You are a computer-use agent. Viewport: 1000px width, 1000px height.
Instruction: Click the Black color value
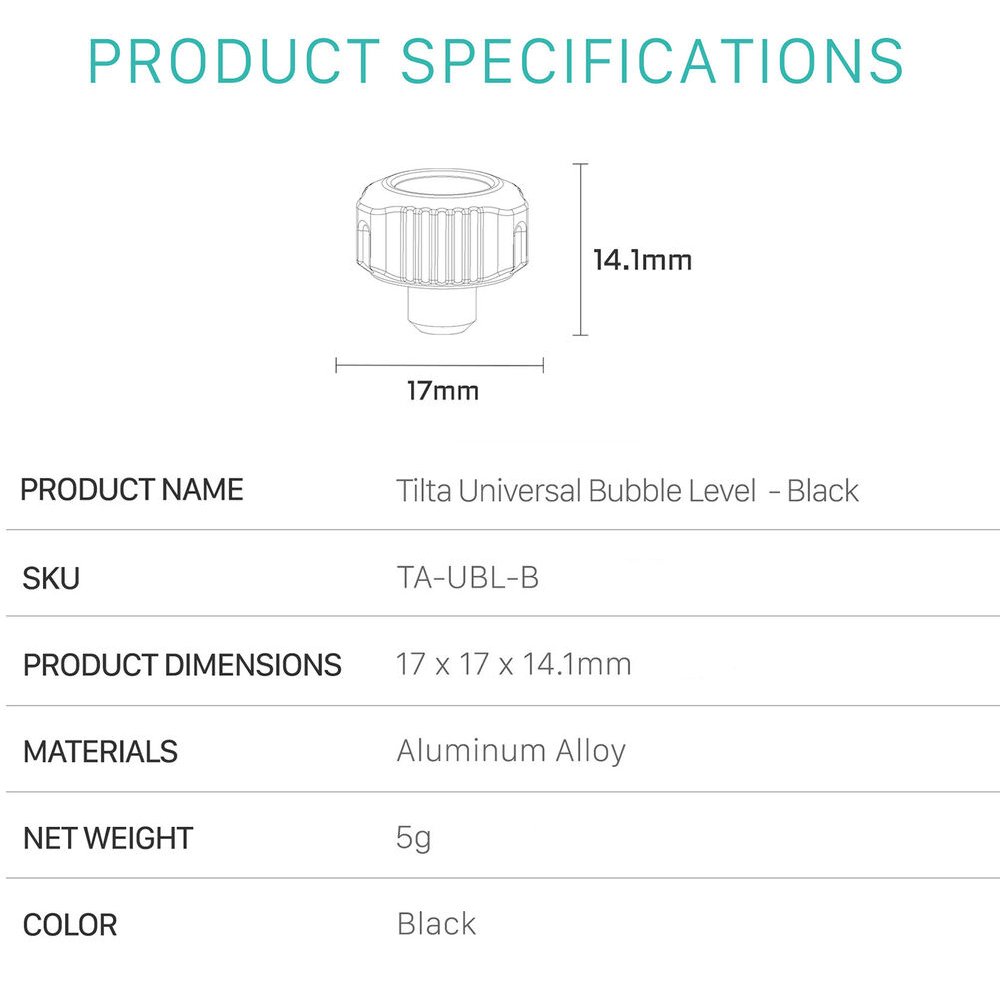(436, 923)
